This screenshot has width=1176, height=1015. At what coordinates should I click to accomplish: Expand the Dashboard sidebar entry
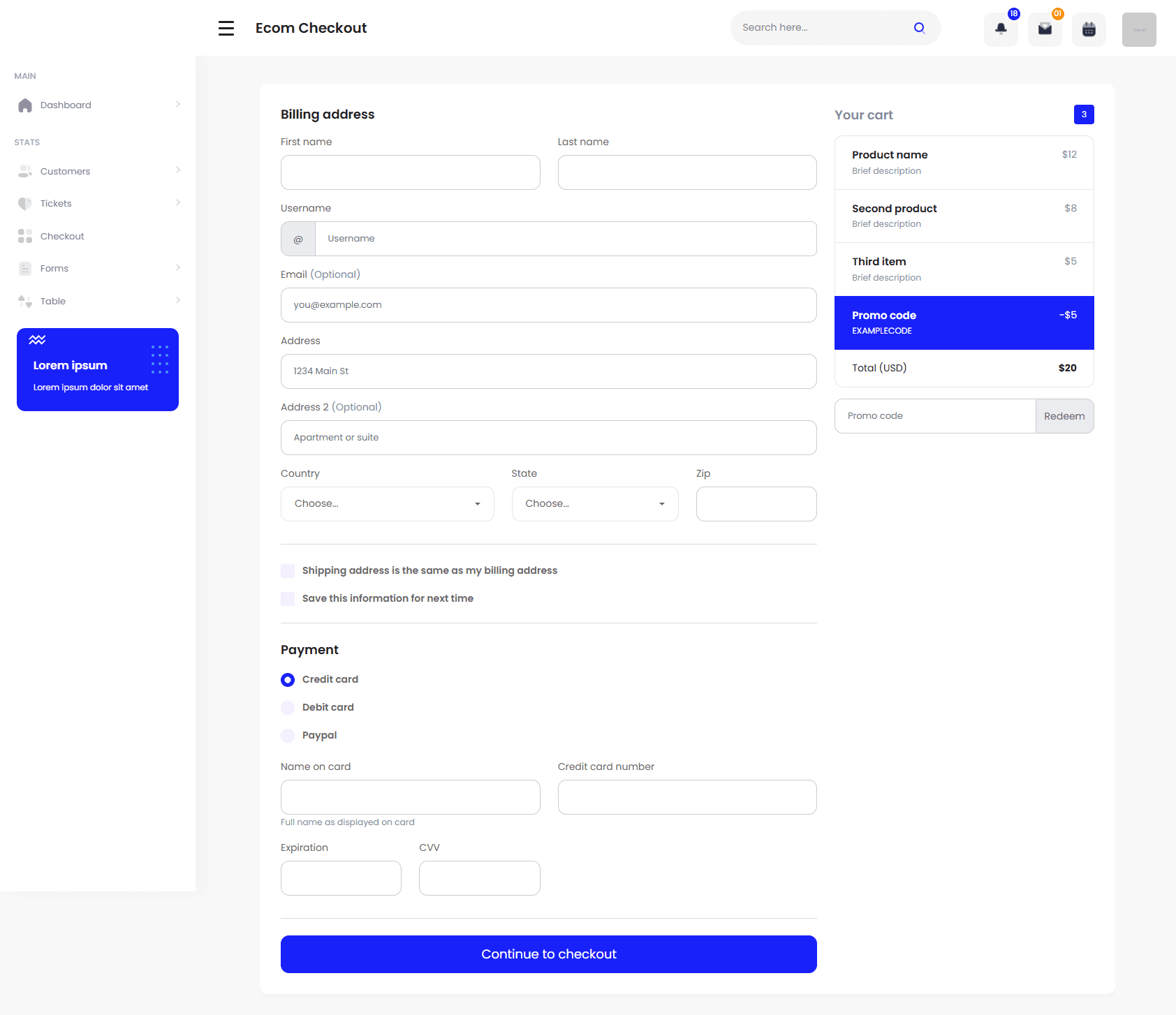coord(178,105)
